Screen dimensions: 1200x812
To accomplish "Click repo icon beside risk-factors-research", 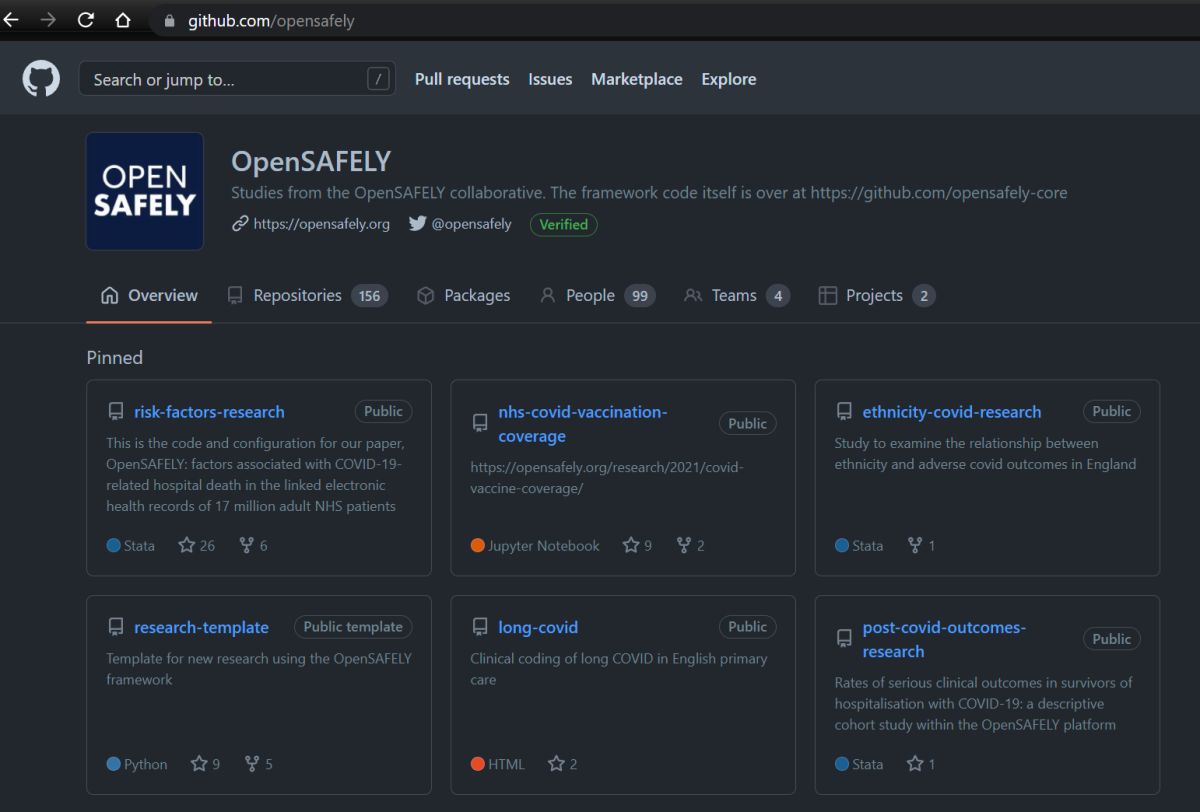I will click(x=116, y=411).
